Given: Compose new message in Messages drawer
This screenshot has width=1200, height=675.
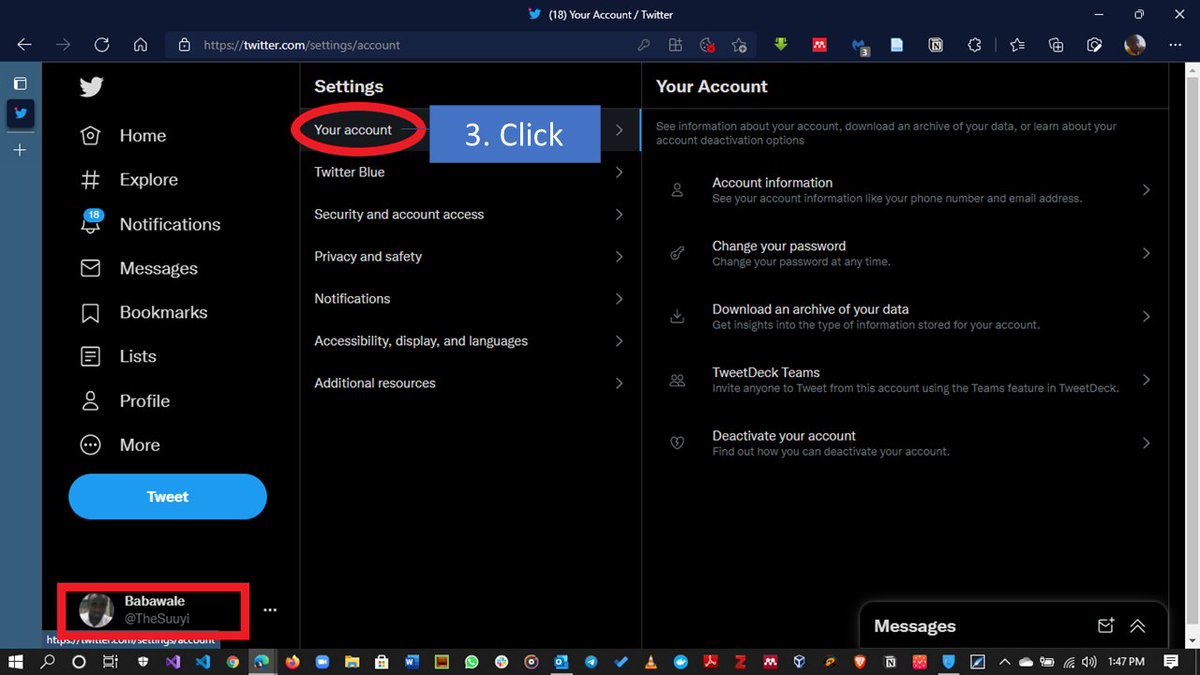Looking at the screenshot, I should [1105, 626].
